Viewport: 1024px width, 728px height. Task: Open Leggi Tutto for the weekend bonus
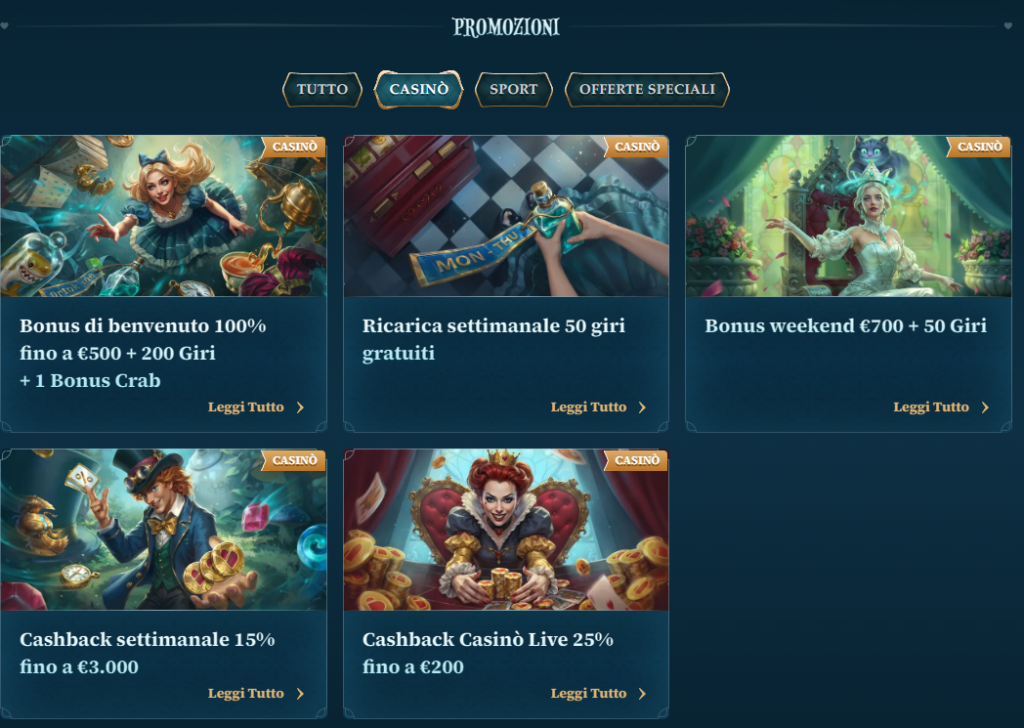point(931,407)
